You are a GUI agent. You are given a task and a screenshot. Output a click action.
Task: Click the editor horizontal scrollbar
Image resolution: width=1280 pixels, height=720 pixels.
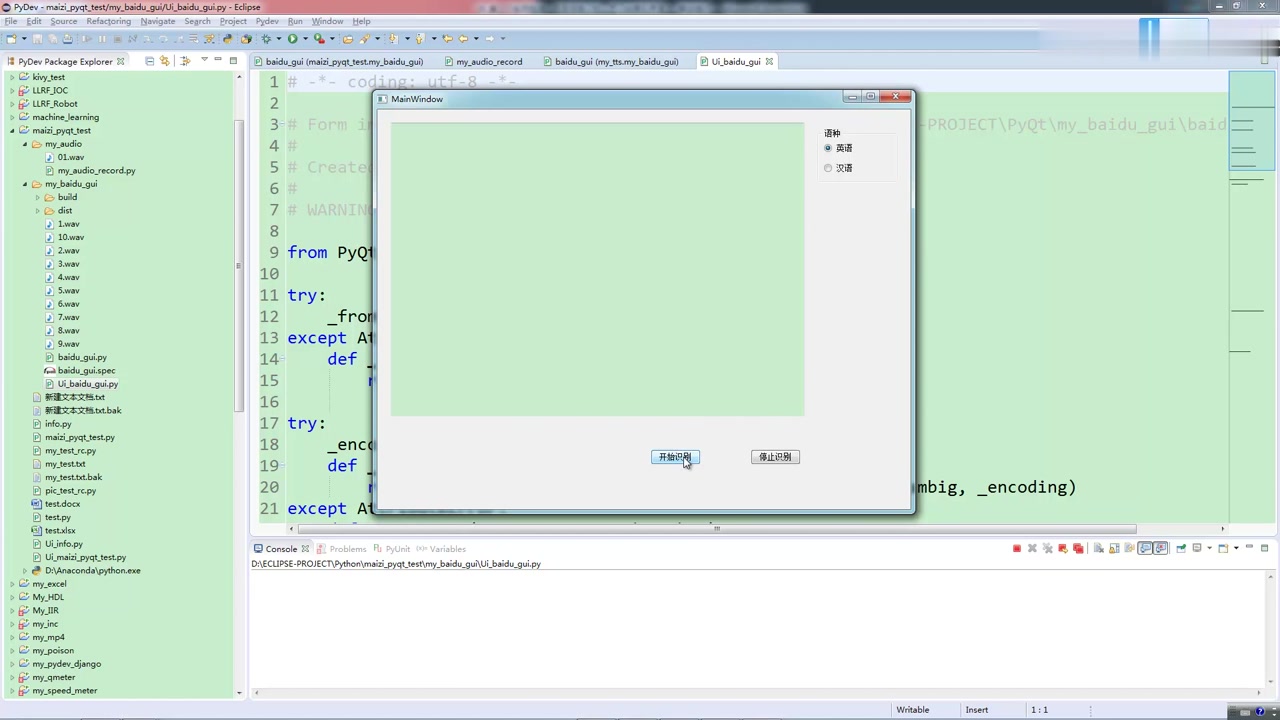pyautogui.click(x=716, y=528)
